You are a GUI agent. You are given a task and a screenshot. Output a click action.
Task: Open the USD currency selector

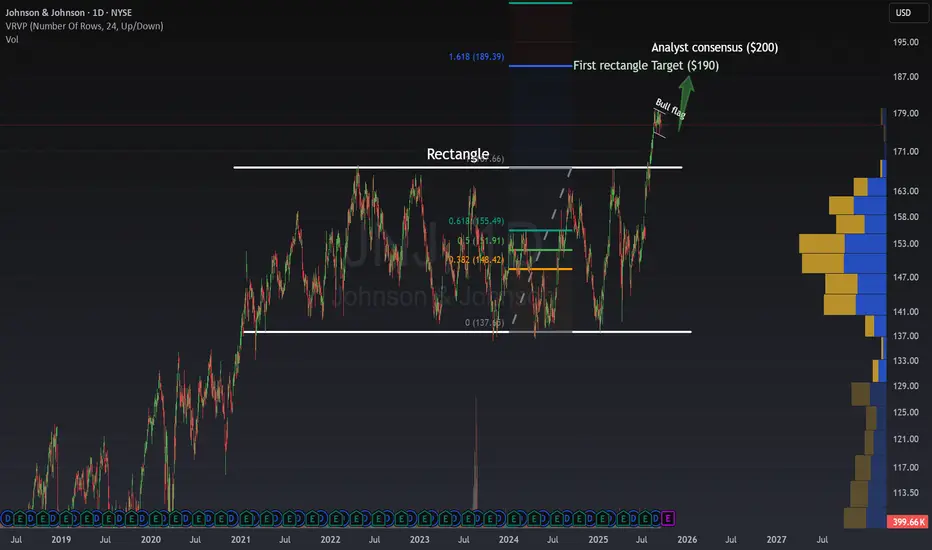pyautogui.click(x=908, y=12)
